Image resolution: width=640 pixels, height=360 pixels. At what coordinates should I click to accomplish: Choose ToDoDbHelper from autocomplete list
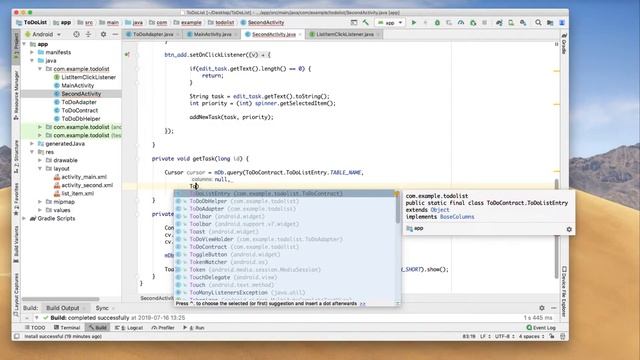(x=286, y=201)
